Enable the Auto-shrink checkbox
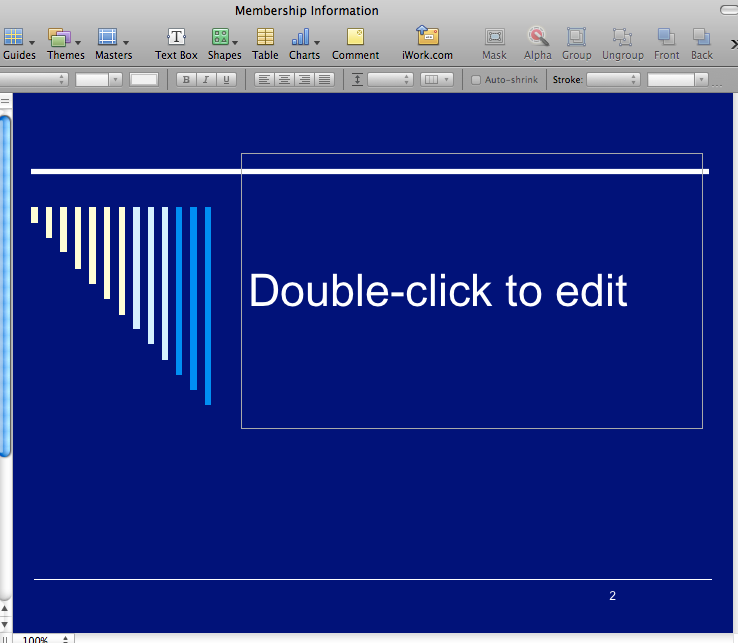Viewport: 738px width, 643px height. tap(476, 80)
